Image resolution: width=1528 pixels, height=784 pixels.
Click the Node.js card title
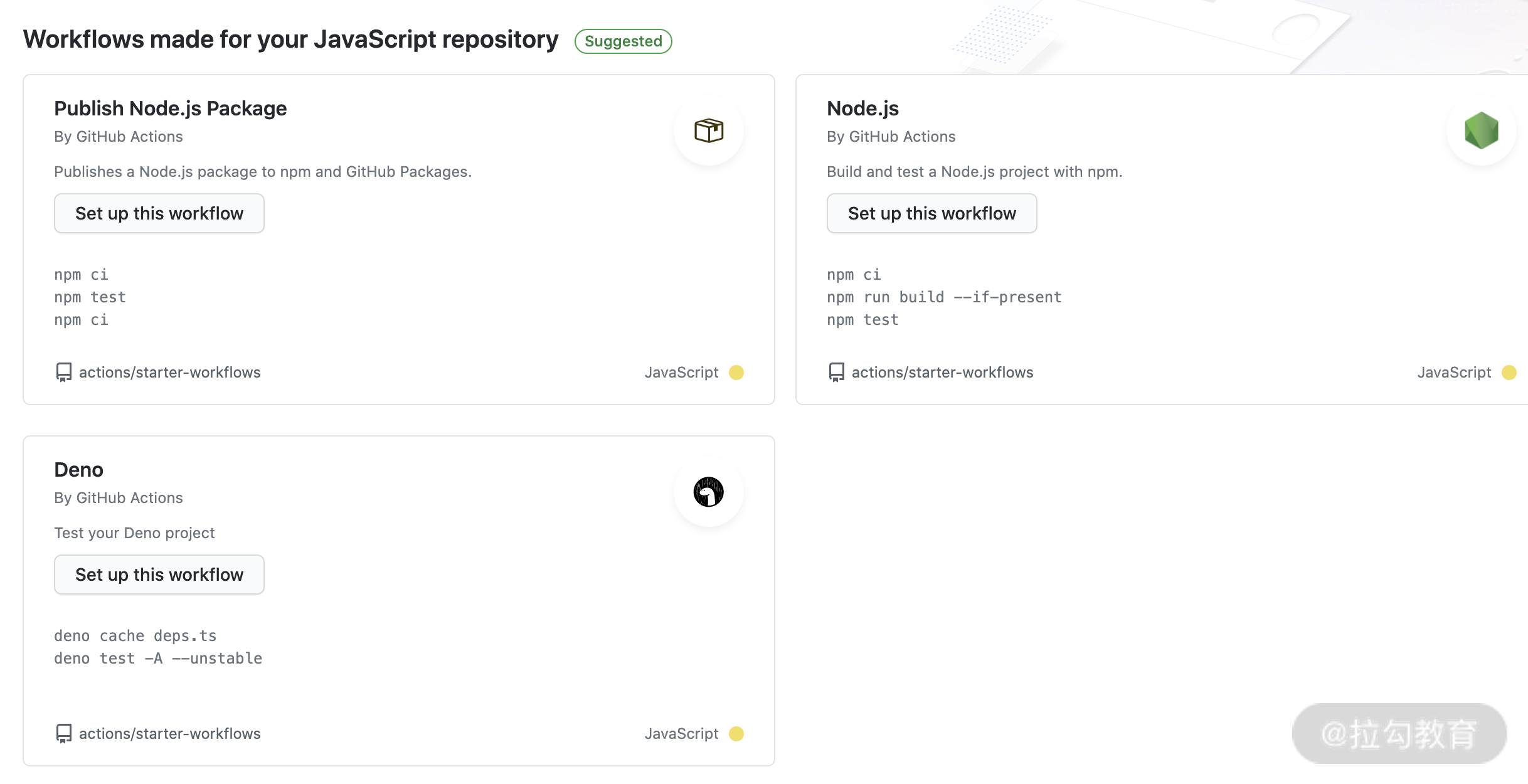pyautogui.click(x=862, y=109)
